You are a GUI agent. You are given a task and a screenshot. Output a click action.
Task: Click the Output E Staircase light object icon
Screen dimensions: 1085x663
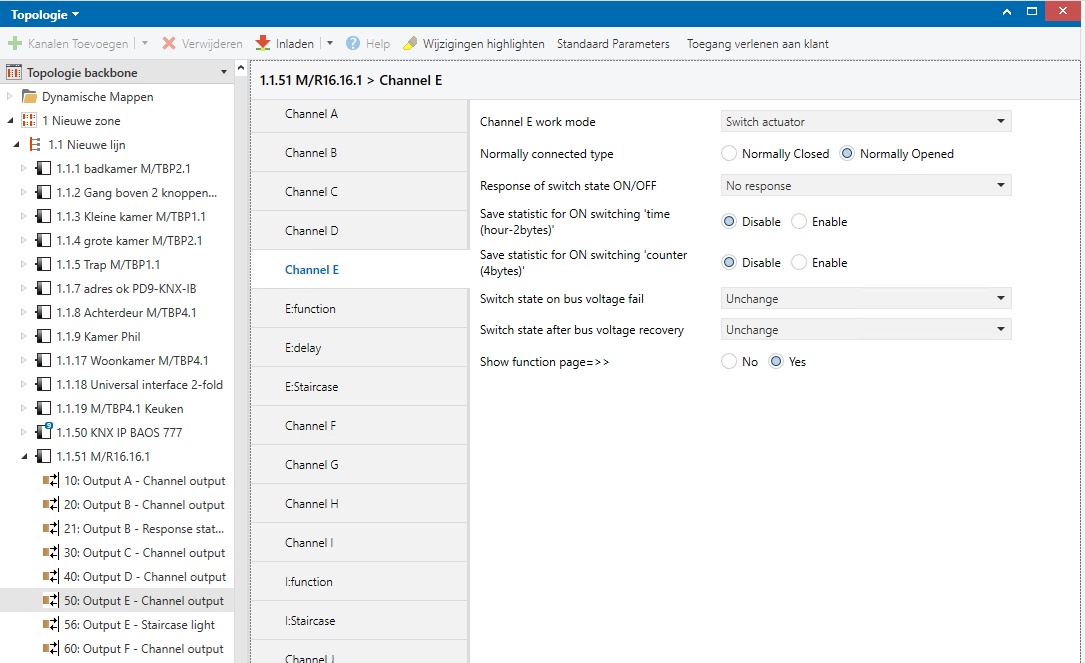point(51,625)
